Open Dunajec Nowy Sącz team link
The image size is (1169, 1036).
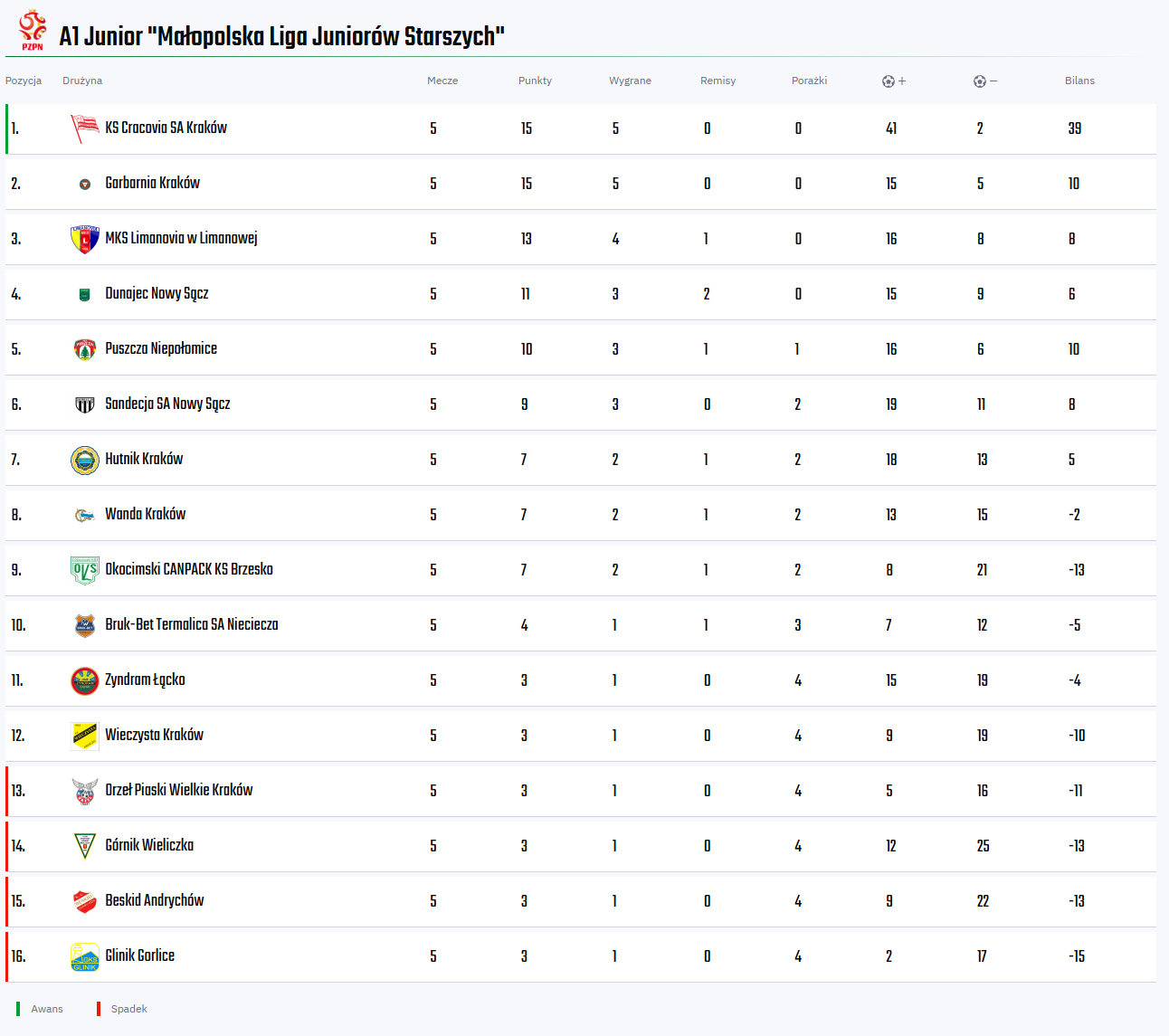(157, 293)
